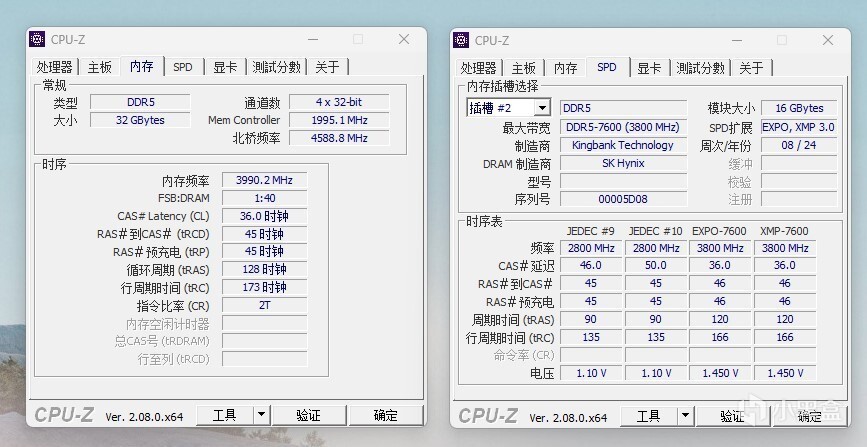Open 測試分數 tab in left CPU-Z window

coord(276,67)
